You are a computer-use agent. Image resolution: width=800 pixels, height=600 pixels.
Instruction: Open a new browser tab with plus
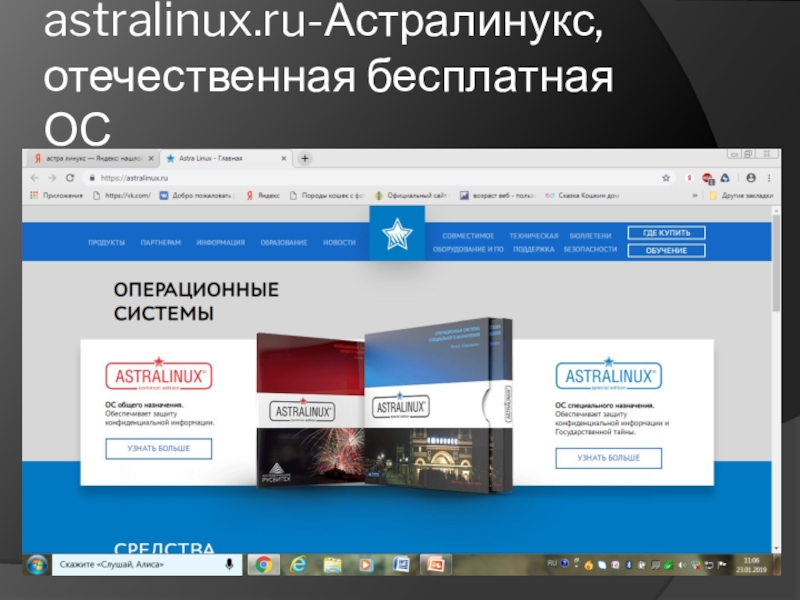point(305,159)
